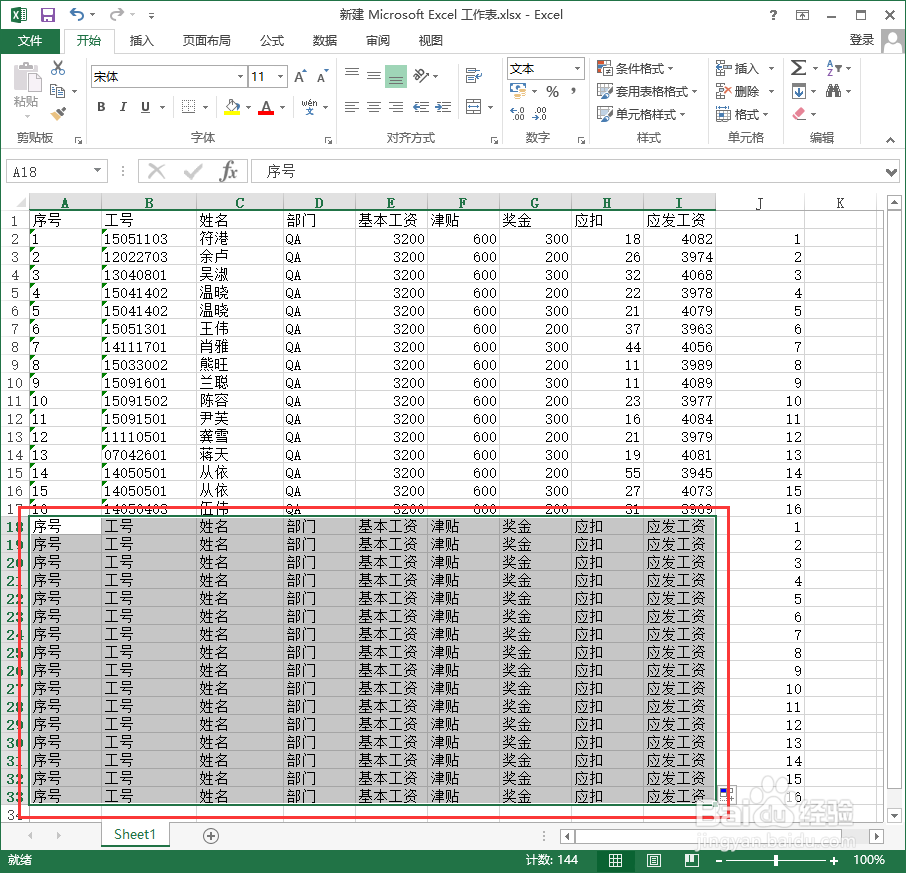The width and height of the screenshot is (906, 873).
Task: Expand the formula bar chevron
Action: click(x=891, y=172)
